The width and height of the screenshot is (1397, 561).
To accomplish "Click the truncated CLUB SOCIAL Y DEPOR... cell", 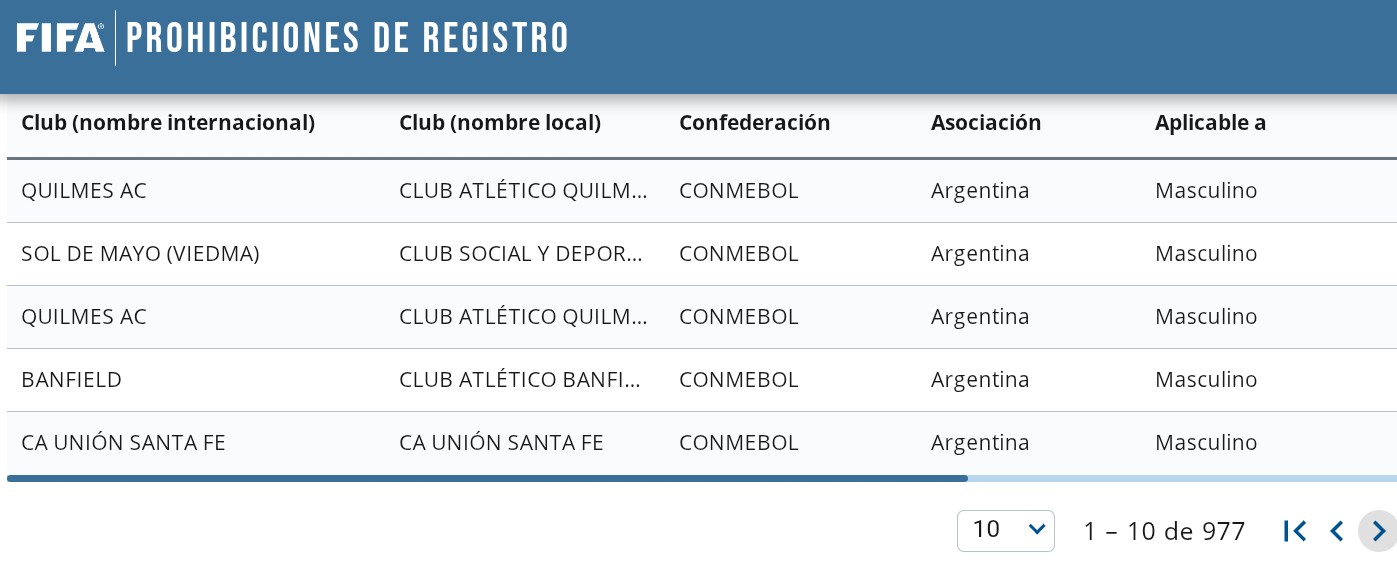I will click(521, 254).
